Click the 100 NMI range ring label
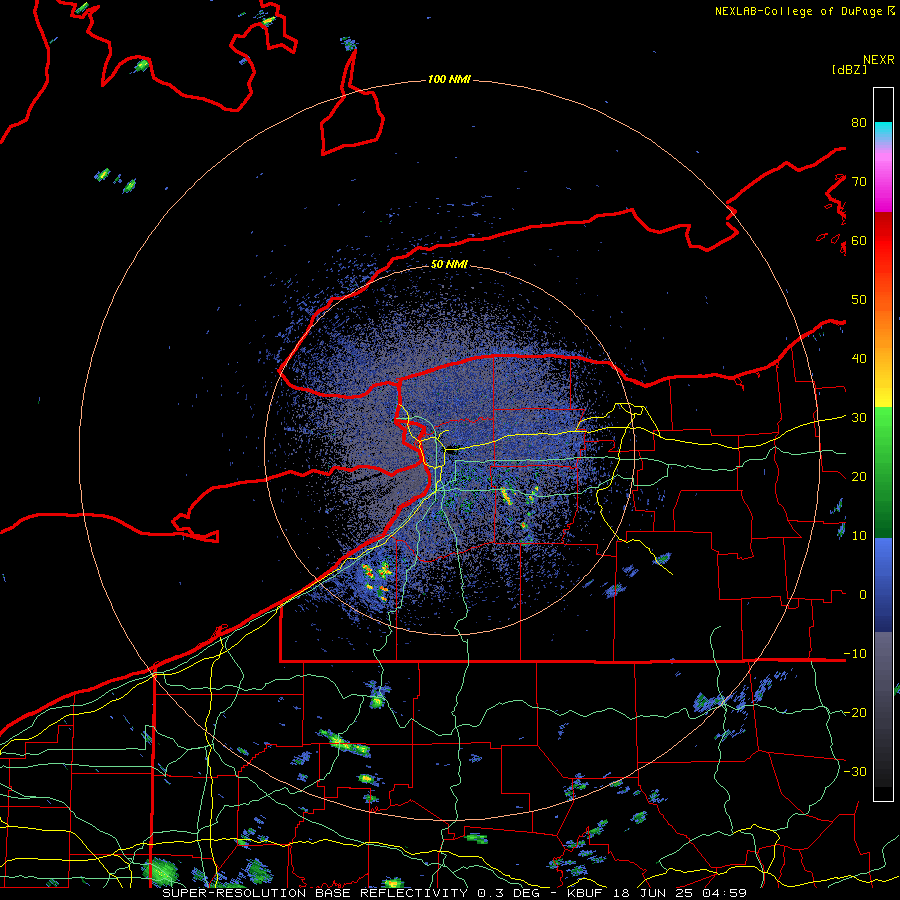The image size is (900, 900). (449, 79)
